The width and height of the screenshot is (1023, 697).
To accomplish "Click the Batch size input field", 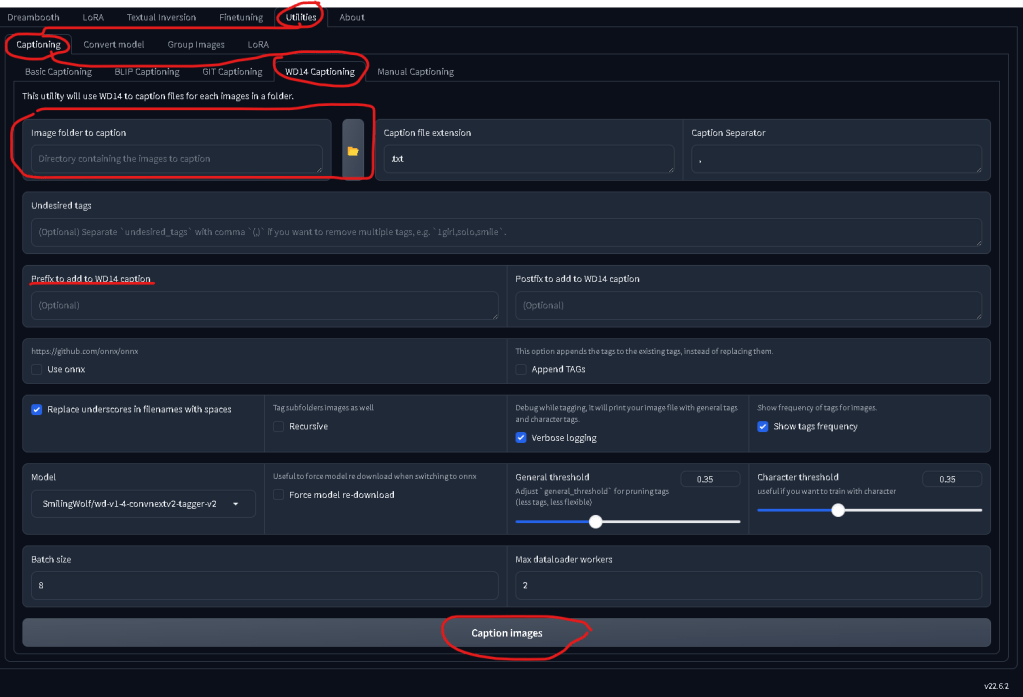I will [264, 585].
